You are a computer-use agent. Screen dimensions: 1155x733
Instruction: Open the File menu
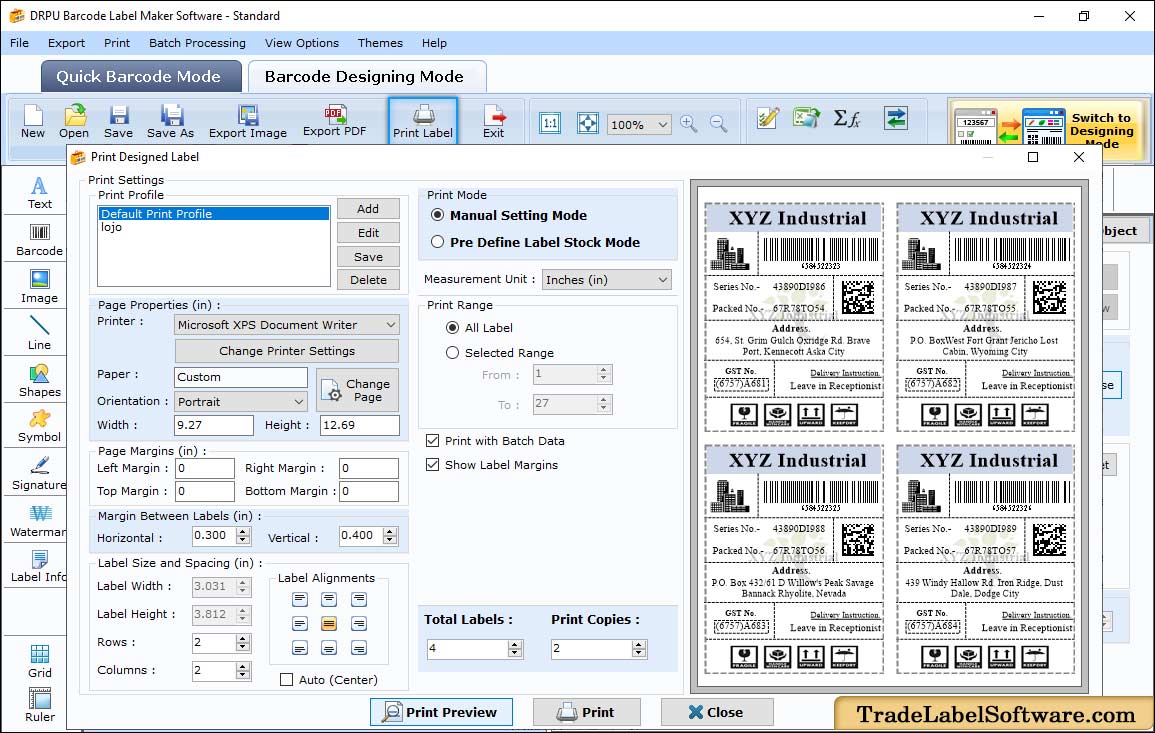[x=19, y=43]
